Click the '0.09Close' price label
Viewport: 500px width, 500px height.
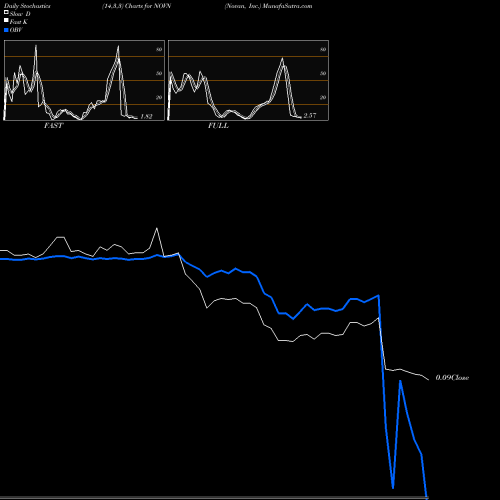452,378
